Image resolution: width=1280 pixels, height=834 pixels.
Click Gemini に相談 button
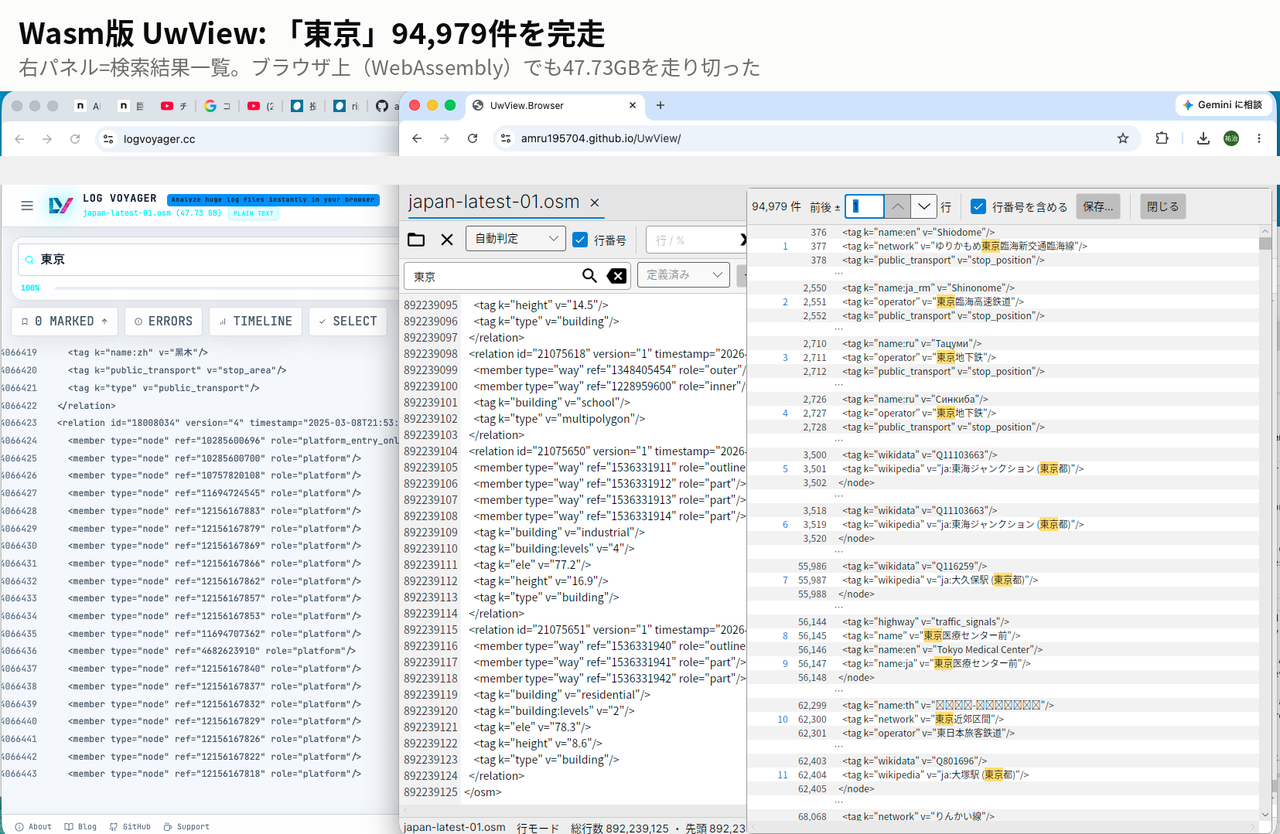[1222, 105]
